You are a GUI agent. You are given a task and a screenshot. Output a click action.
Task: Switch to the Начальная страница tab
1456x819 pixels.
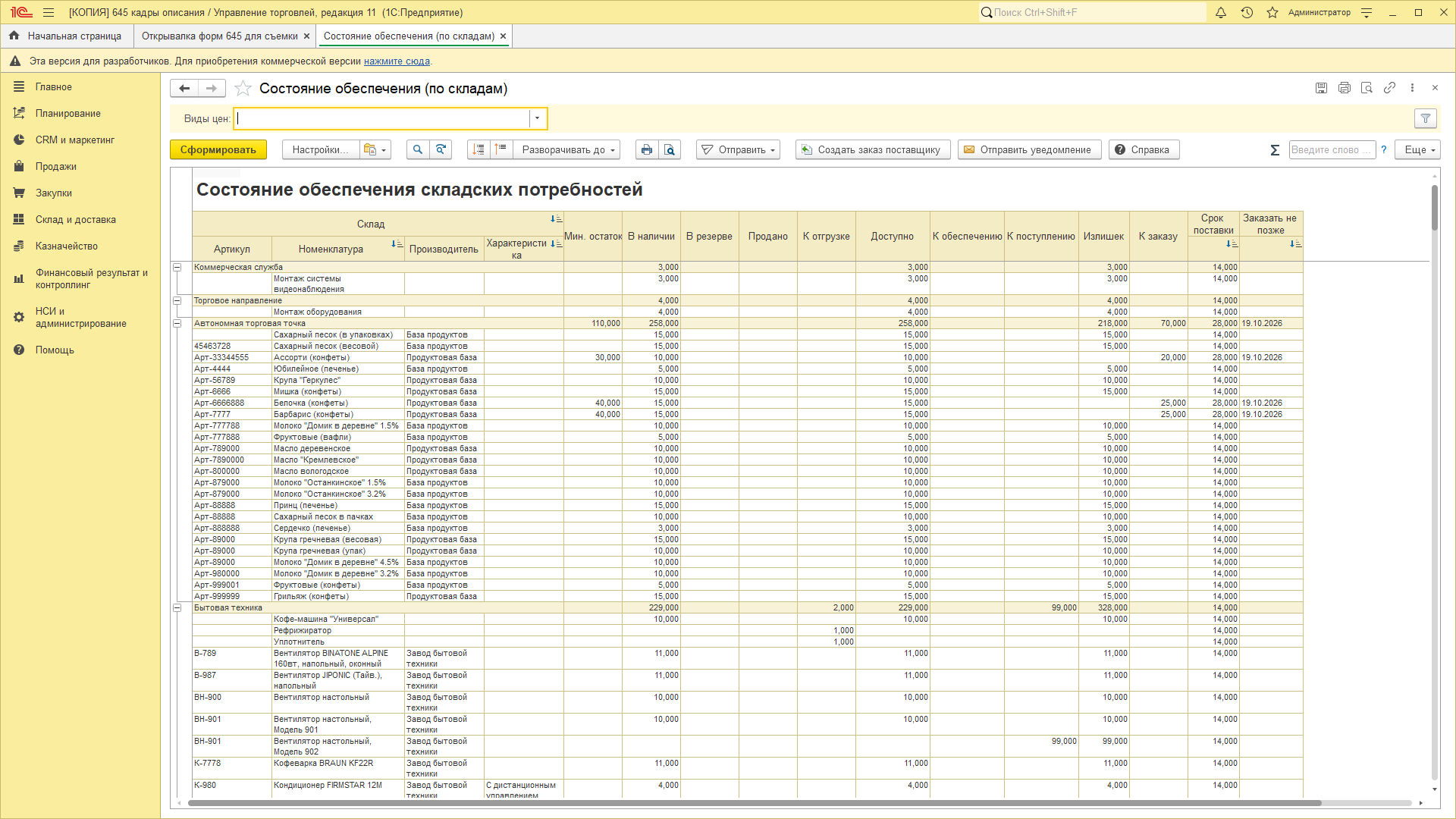[x=65, y=36]
